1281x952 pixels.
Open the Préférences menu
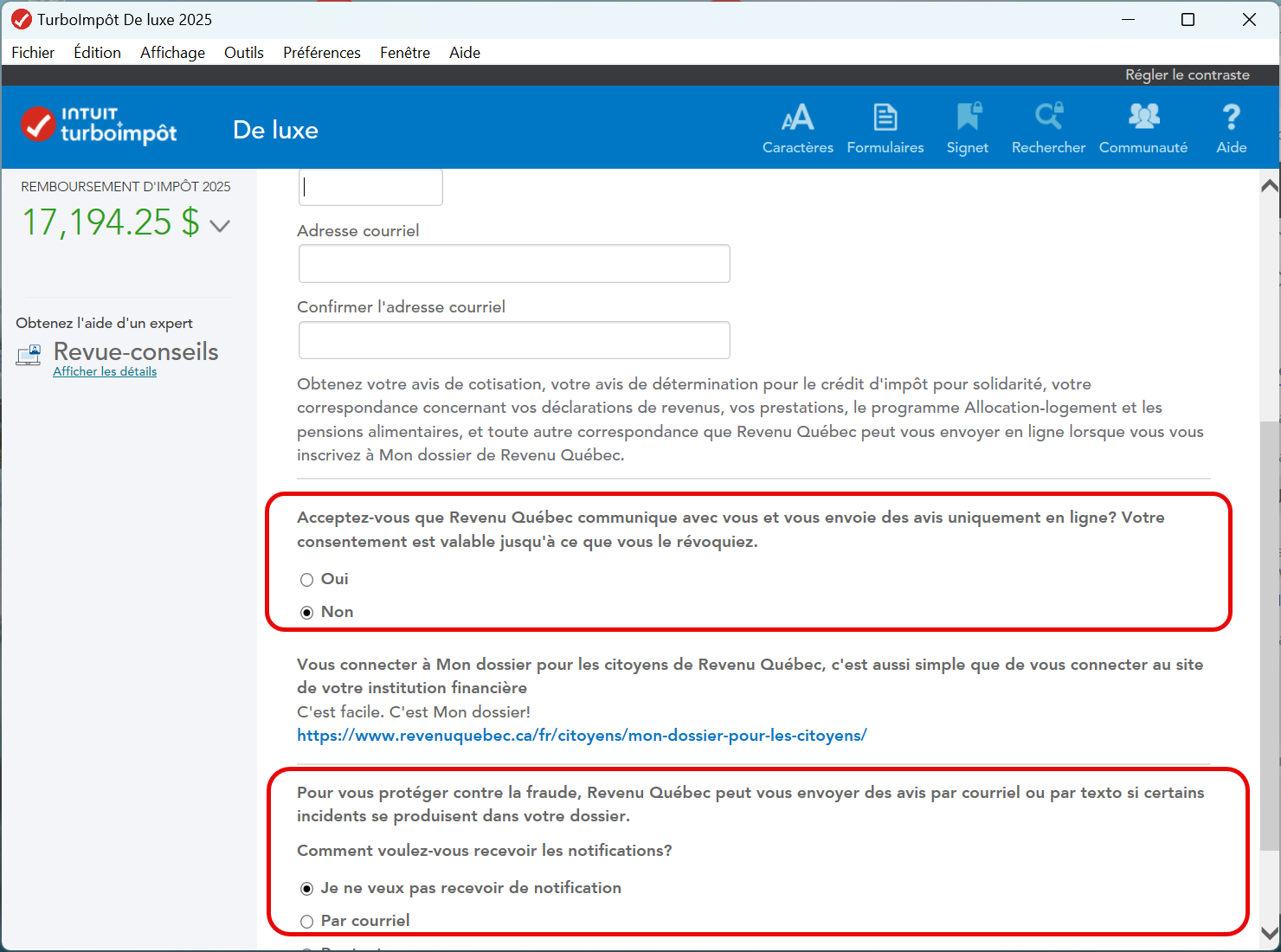(321, 53)
